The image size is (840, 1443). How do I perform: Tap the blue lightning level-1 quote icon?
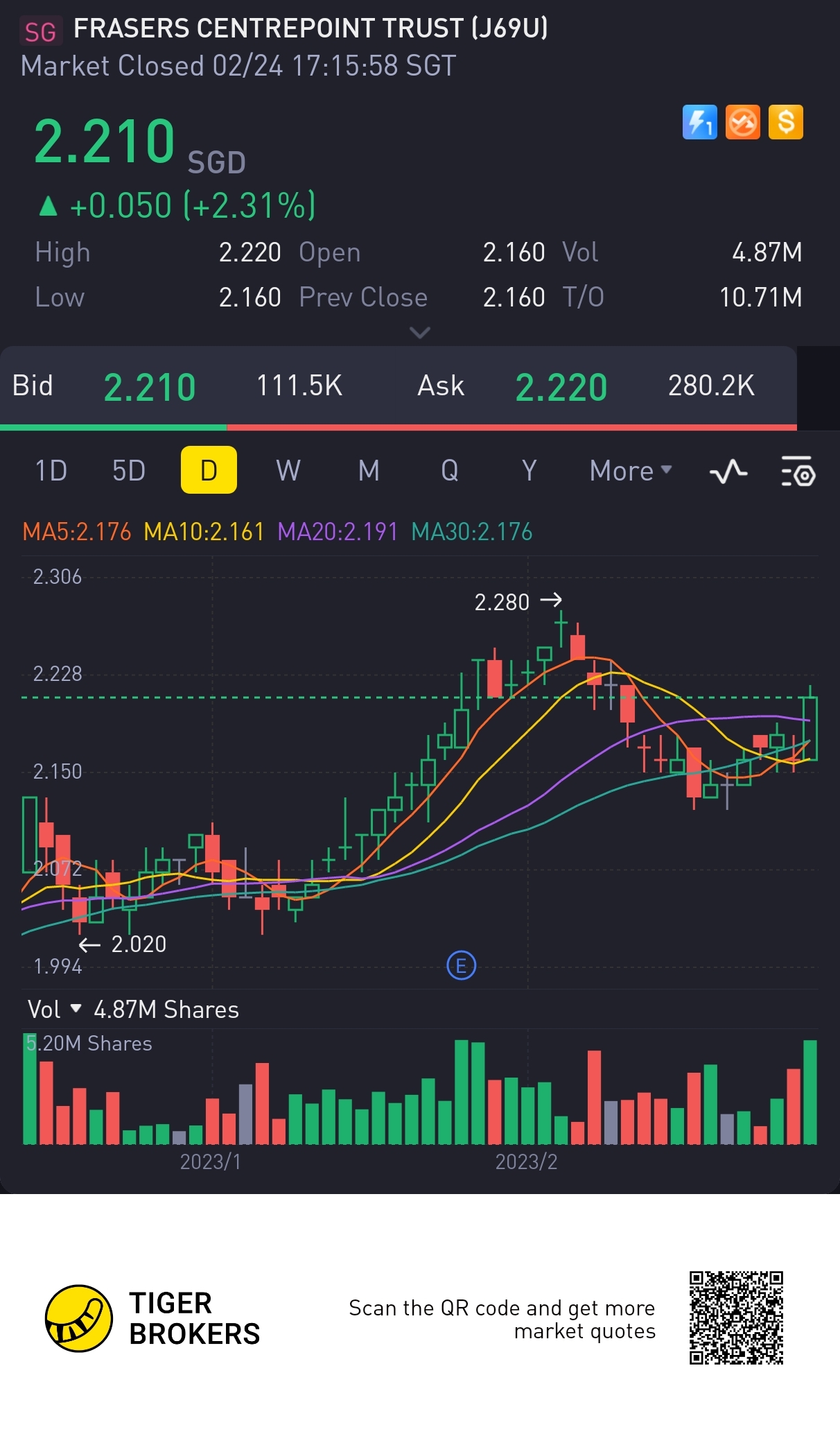pos(699,123)
